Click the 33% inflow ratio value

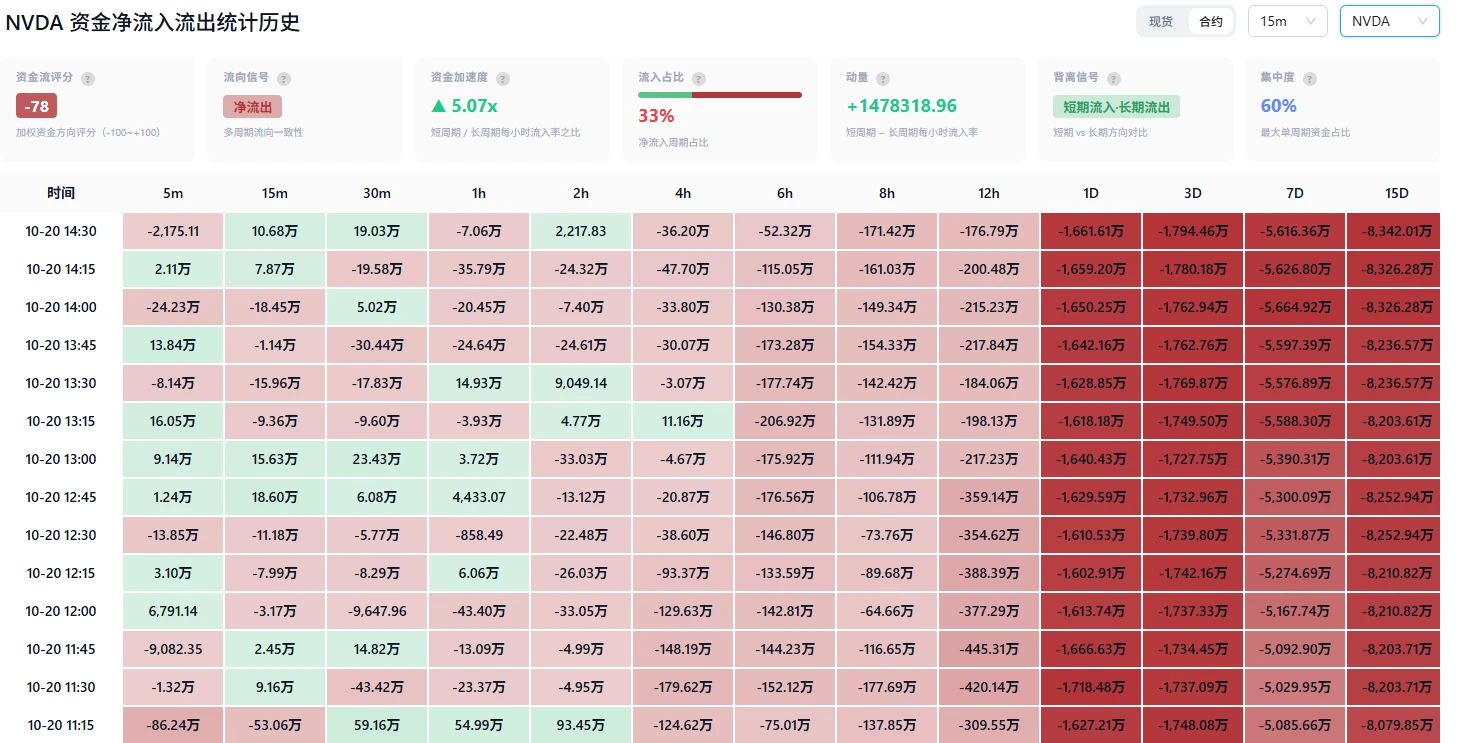click(x=656, y=116)
